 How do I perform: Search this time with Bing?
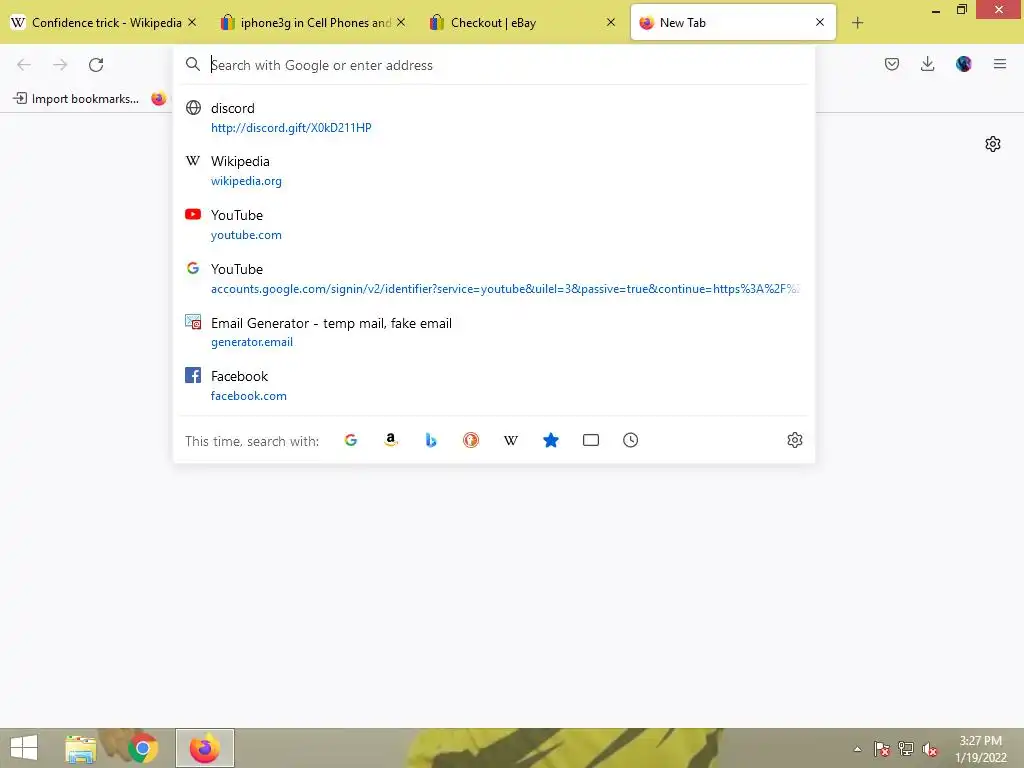tap(431, 440)
